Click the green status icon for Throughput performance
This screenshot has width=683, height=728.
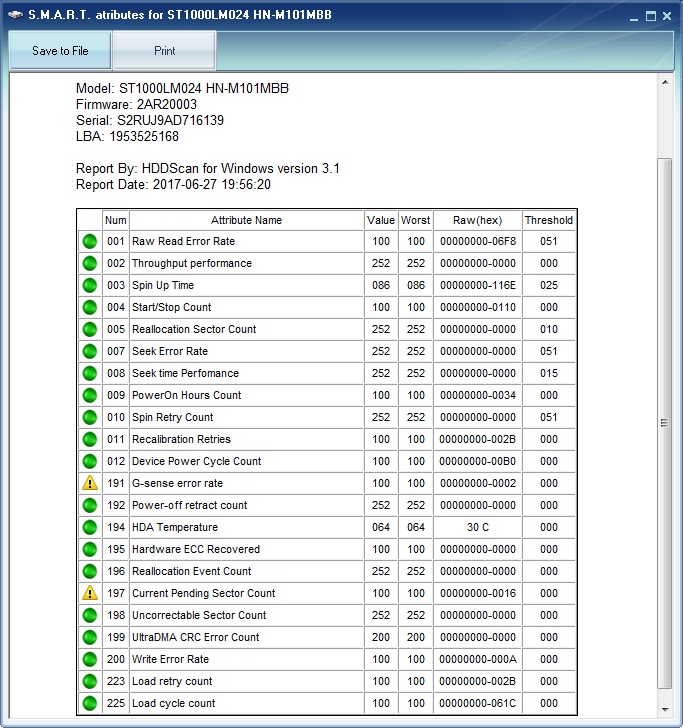coord(90,263)
